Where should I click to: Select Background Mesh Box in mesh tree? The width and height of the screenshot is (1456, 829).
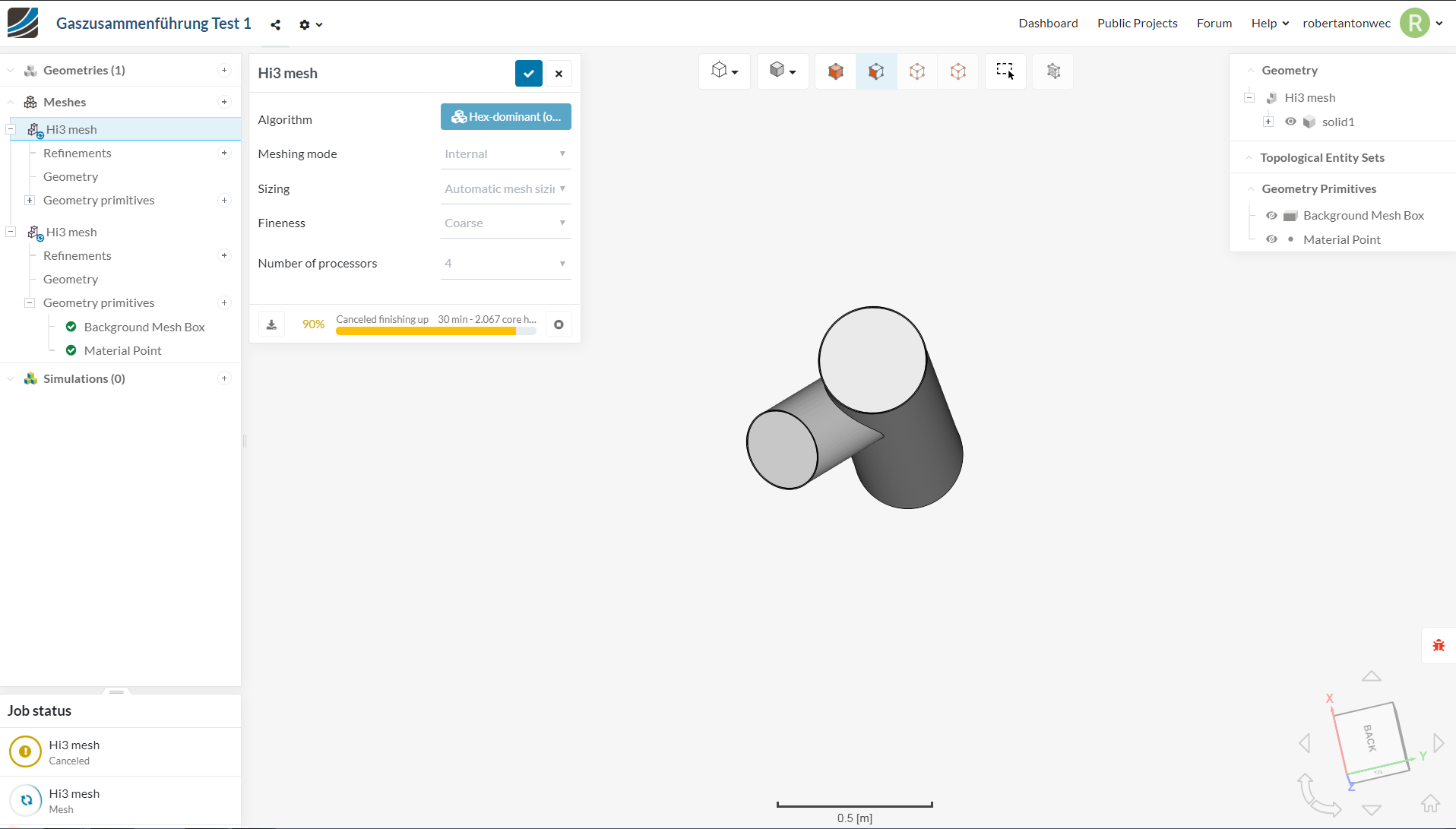coord(144,327)
